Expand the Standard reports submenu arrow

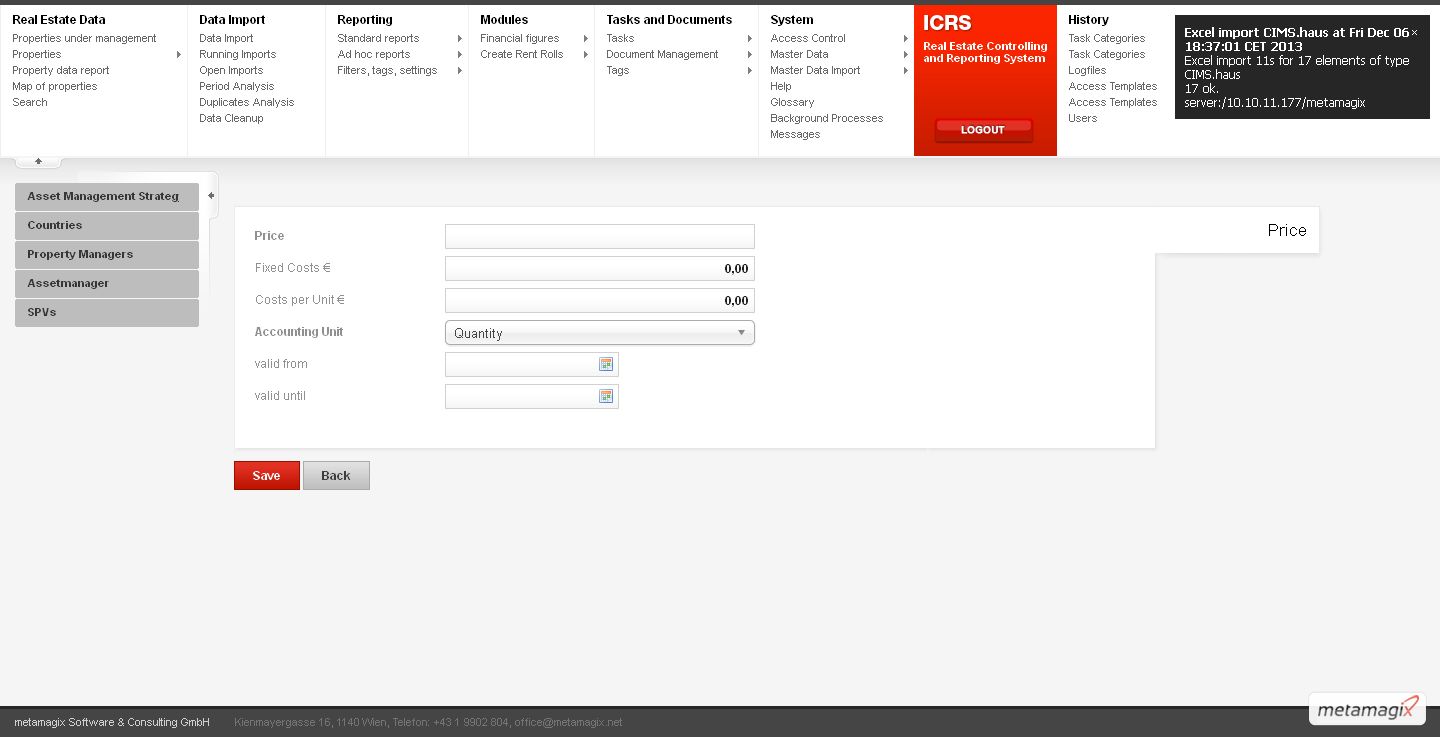[x=460, y=39]
